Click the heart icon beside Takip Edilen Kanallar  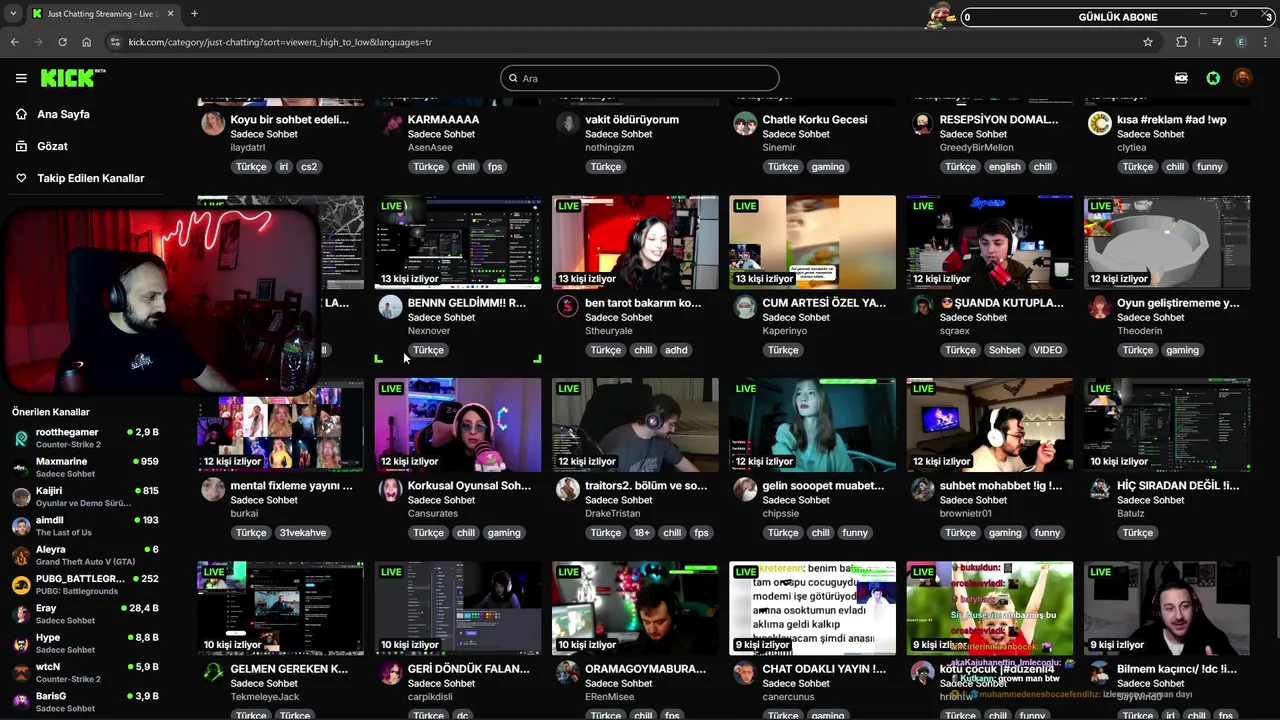(21, 178)
